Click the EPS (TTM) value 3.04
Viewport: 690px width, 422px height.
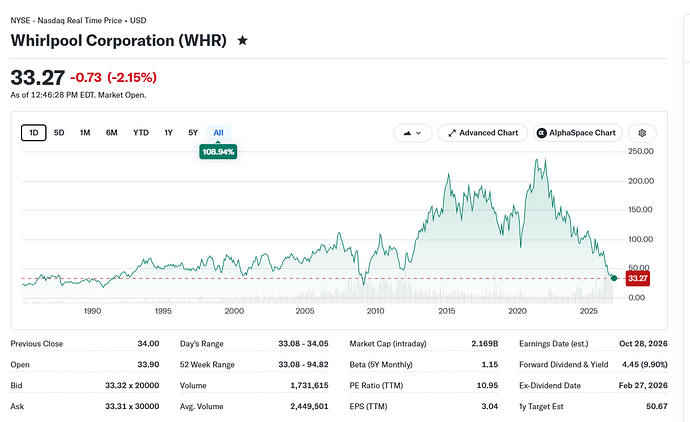tap(490, 407)
